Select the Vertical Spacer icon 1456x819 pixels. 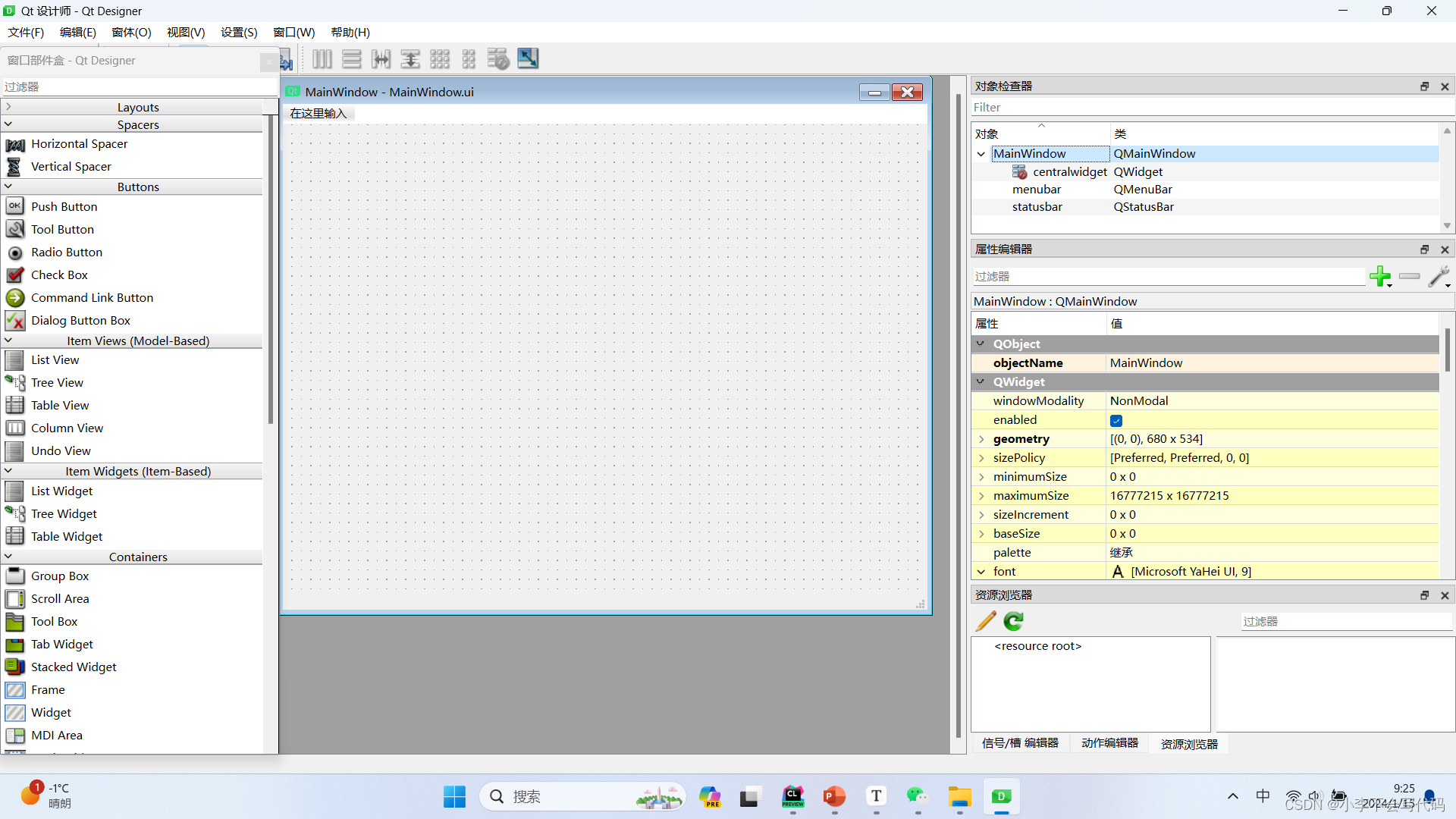[15, 167]
